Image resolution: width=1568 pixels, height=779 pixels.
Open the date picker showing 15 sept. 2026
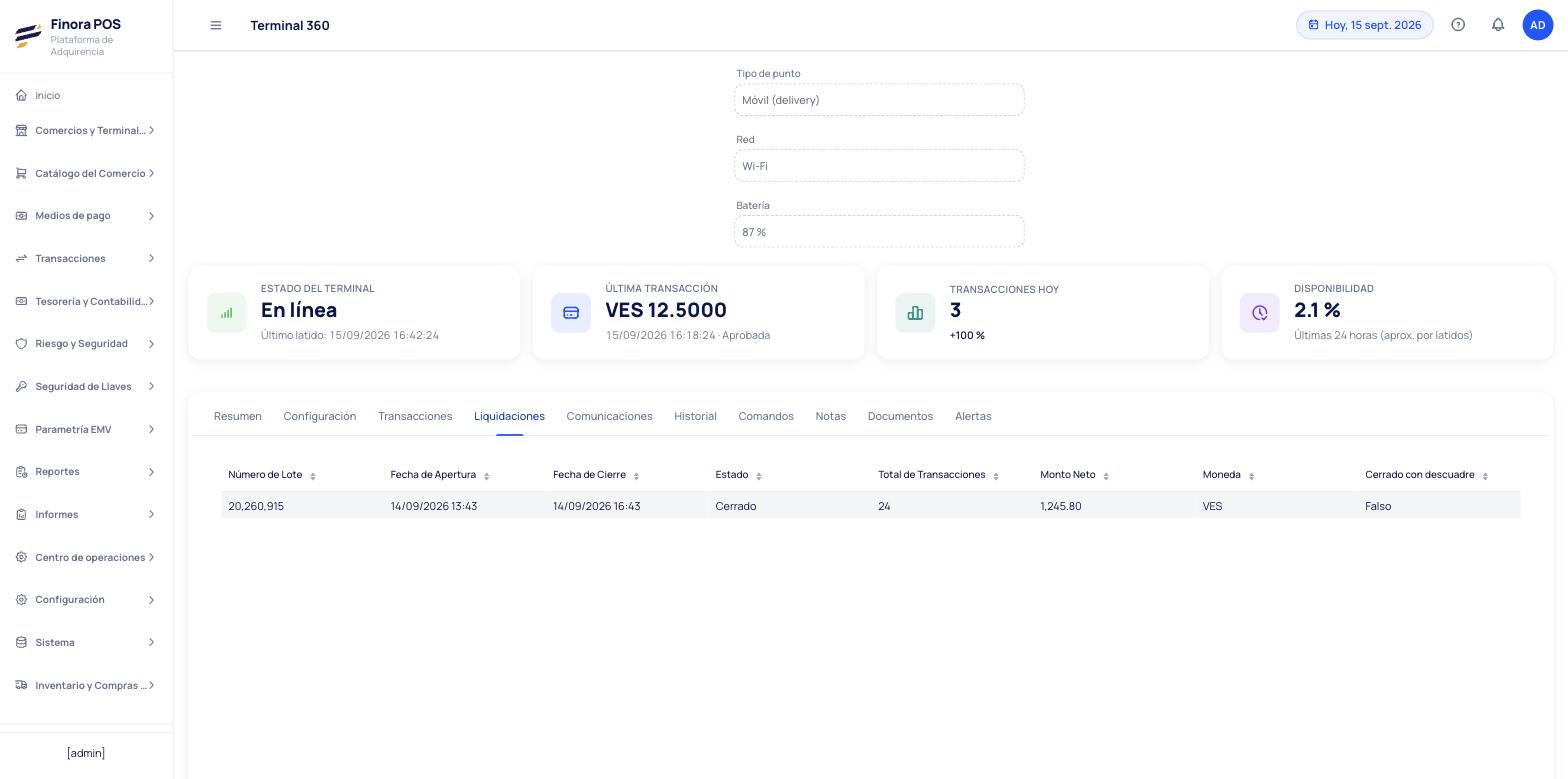coord(1365,25)
